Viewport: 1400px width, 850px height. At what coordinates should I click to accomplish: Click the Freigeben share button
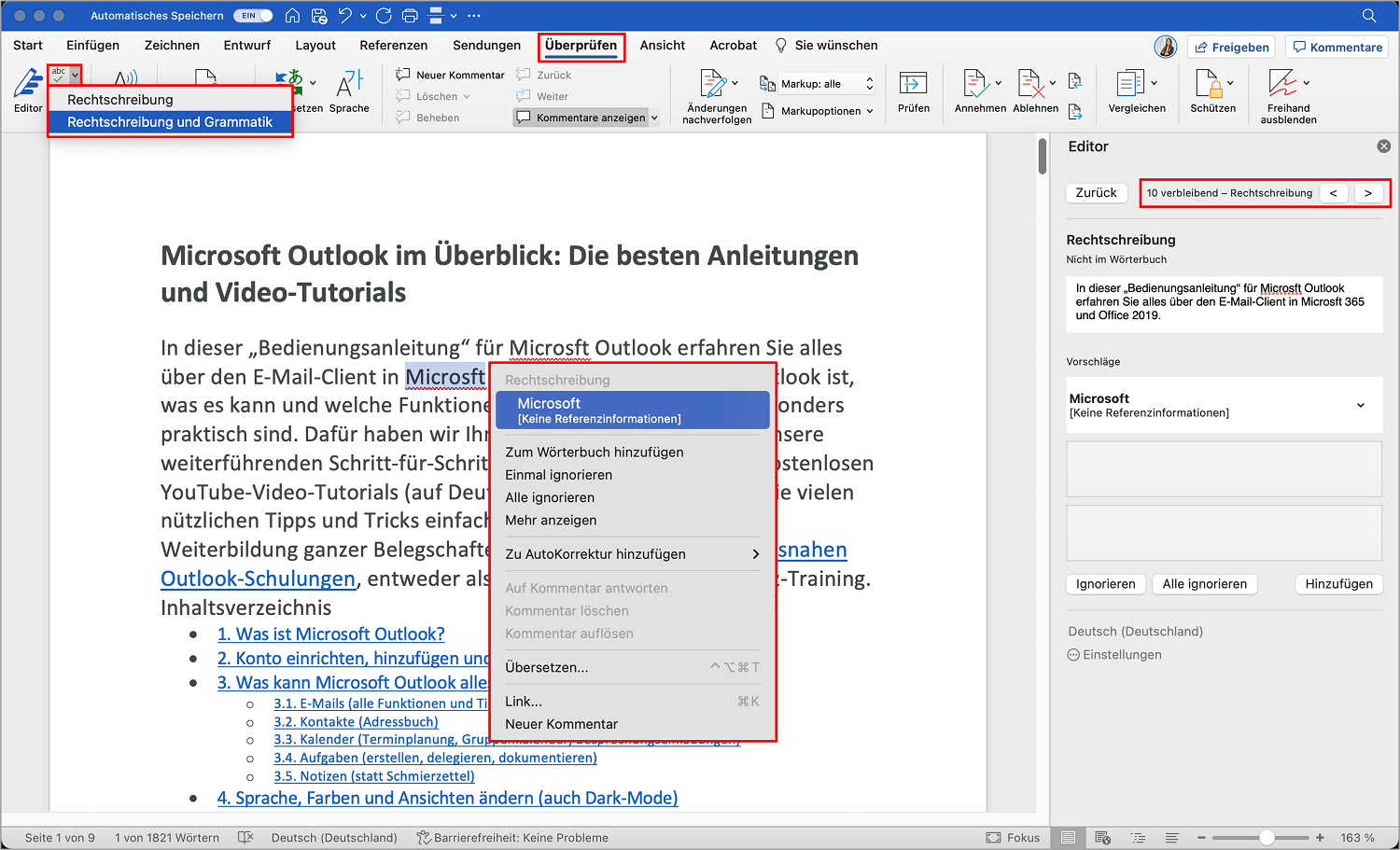[x=1232, y=48]
